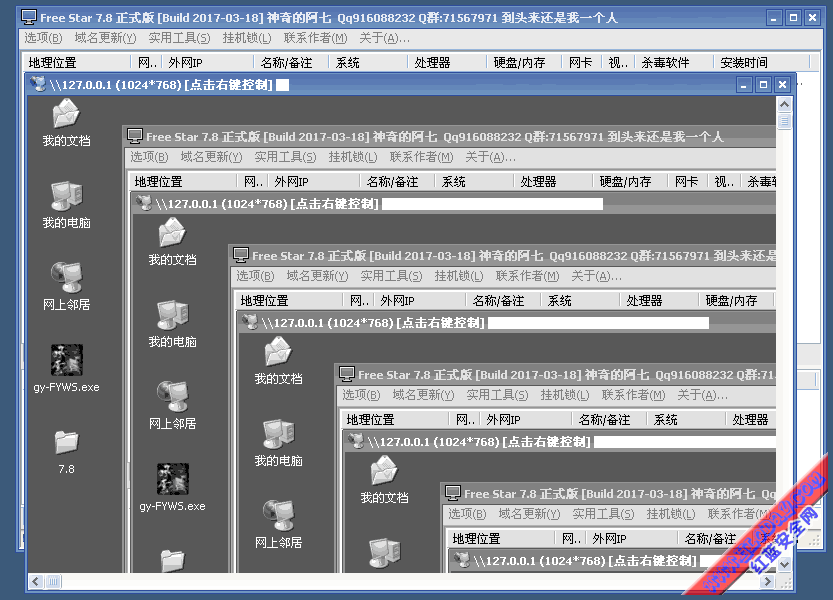Screen dimensions: 833x600
Task: Select 网上邻居 icon on the second-level remote desktop
Action: pos(173,406)
